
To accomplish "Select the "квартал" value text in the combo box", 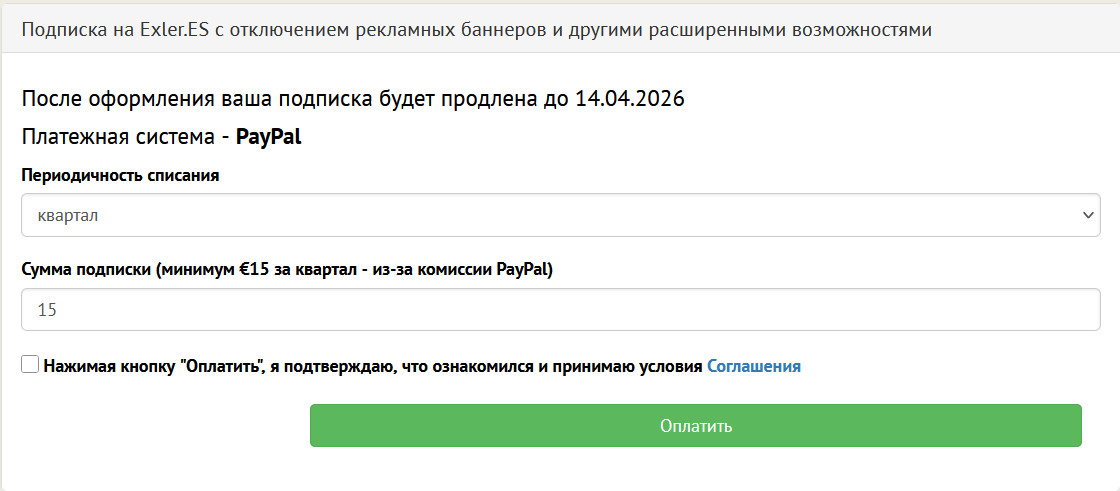I will tap(66, 216).
